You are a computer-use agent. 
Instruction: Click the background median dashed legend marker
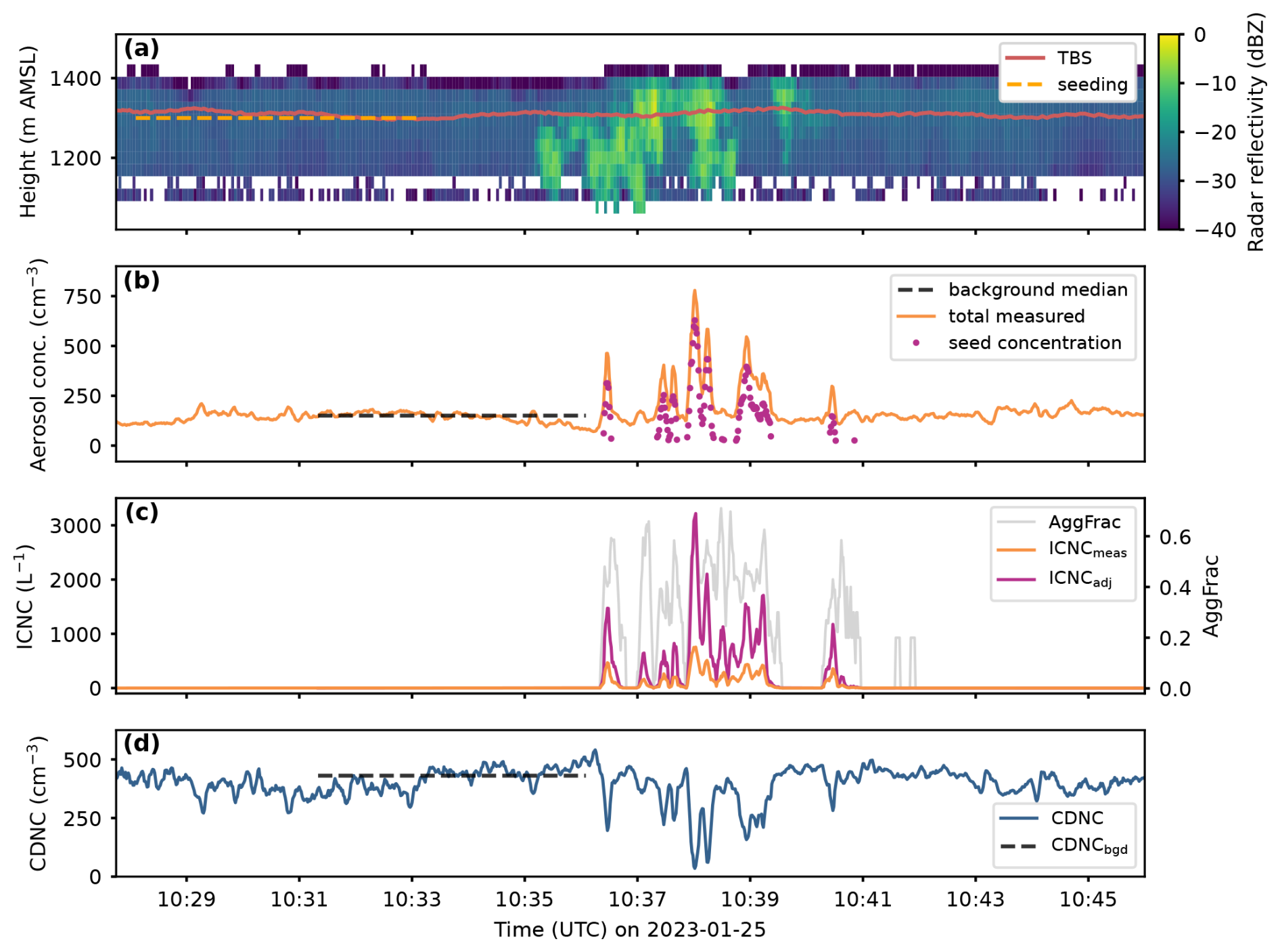click(x=915, y=290)
